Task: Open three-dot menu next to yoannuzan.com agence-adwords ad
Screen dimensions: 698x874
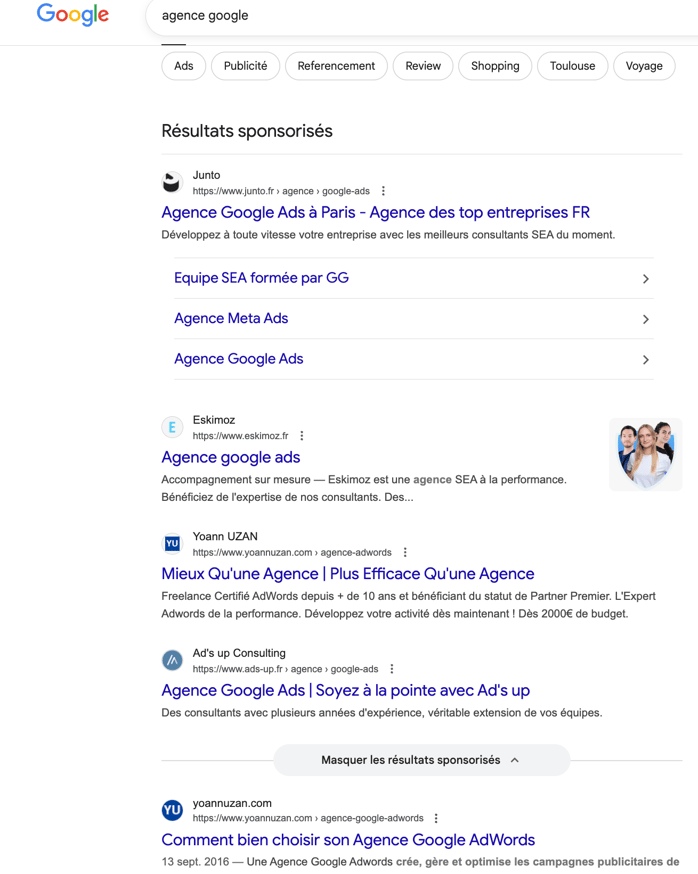Action: 405,552
